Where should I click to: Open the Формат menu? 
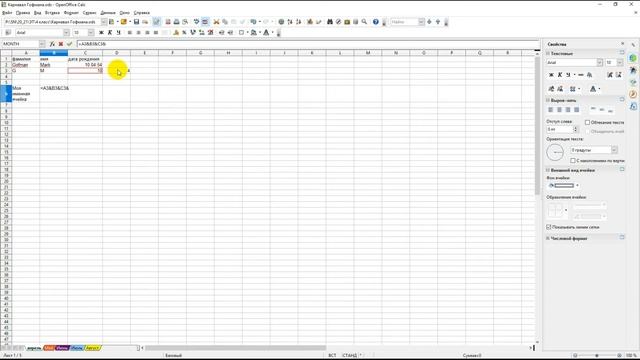click(71, 13)
